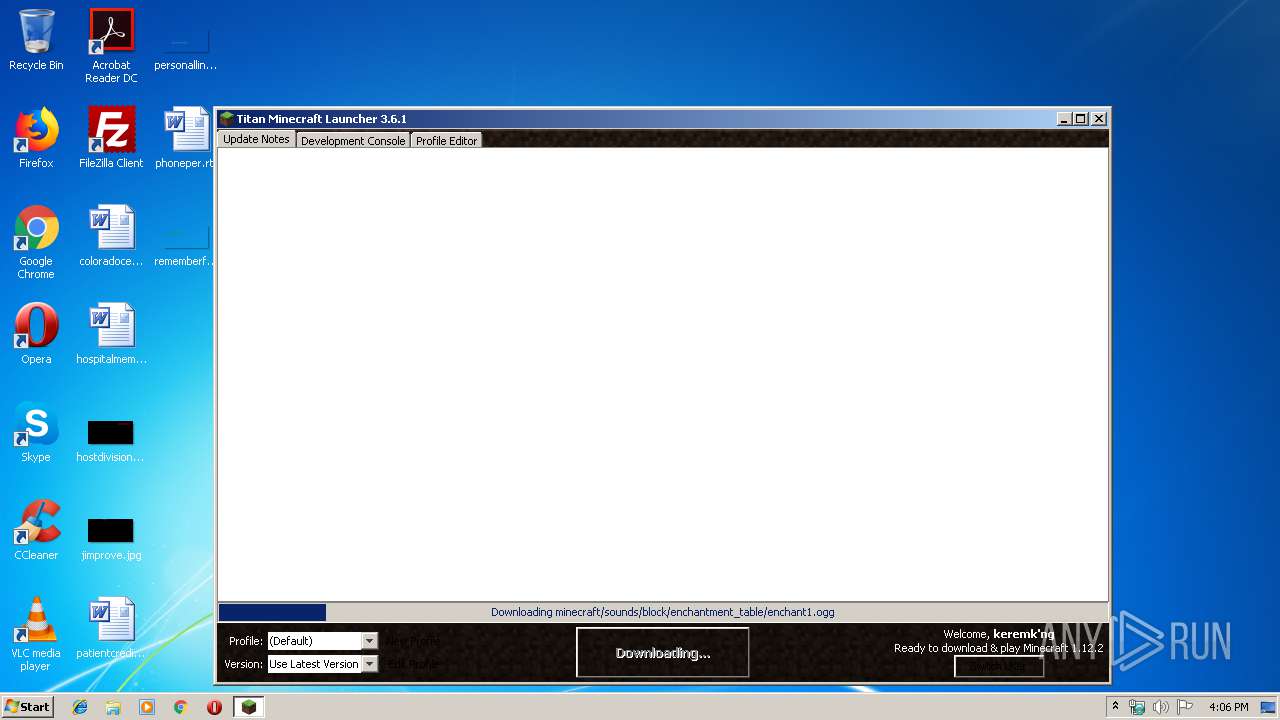Screen dimensions: 1280x720
Task: Open FileZilla Client desktop shortcut
Action: pyautogui.click(x=111, y=138)
